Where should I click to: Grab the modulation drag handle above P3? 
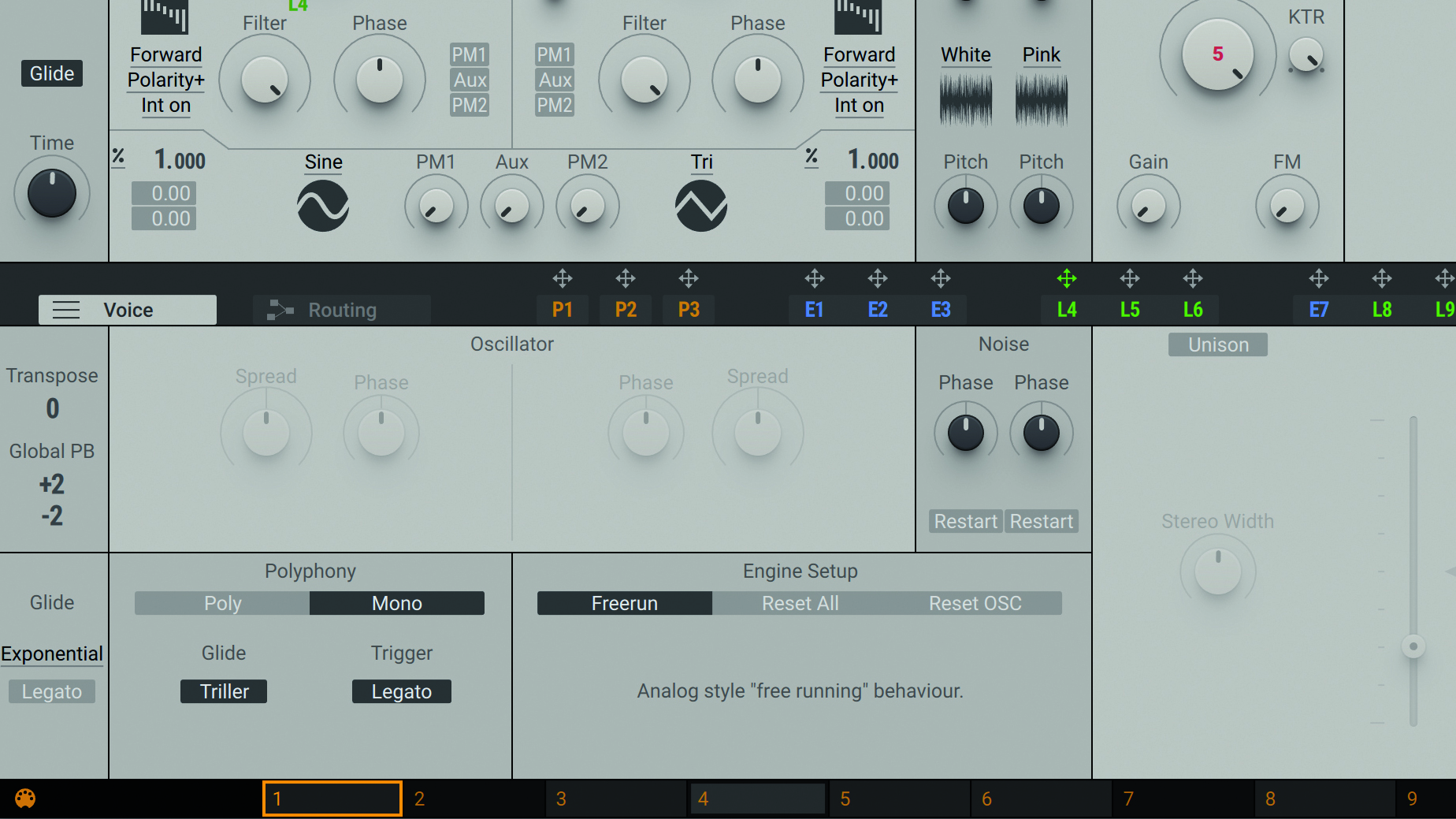[x=689, y=278]
